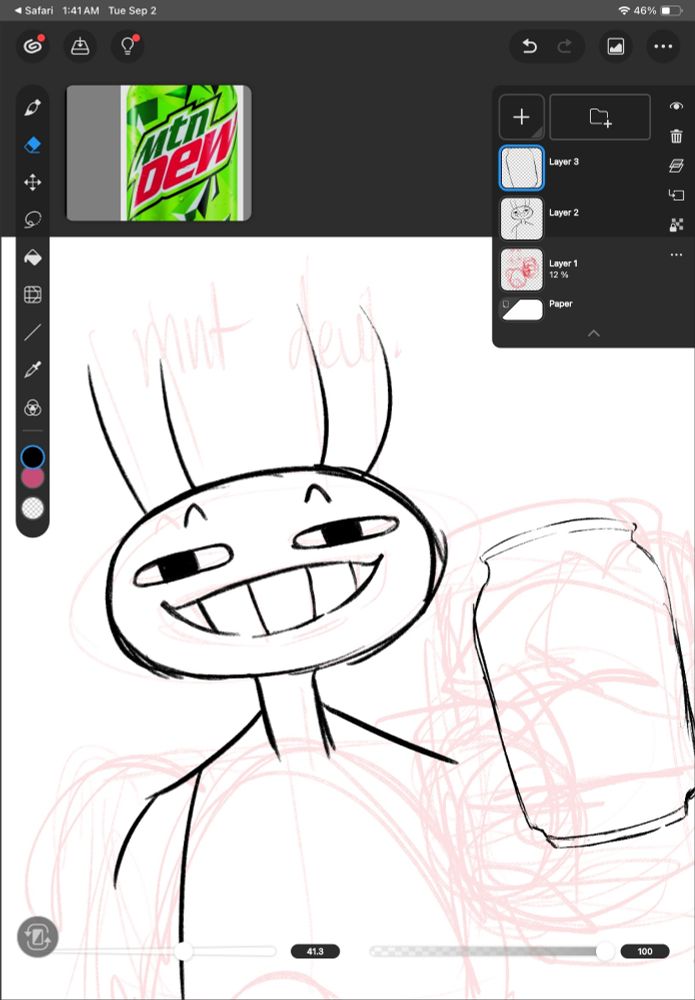Click the eraser size slider handle

(x=184, y=951)
